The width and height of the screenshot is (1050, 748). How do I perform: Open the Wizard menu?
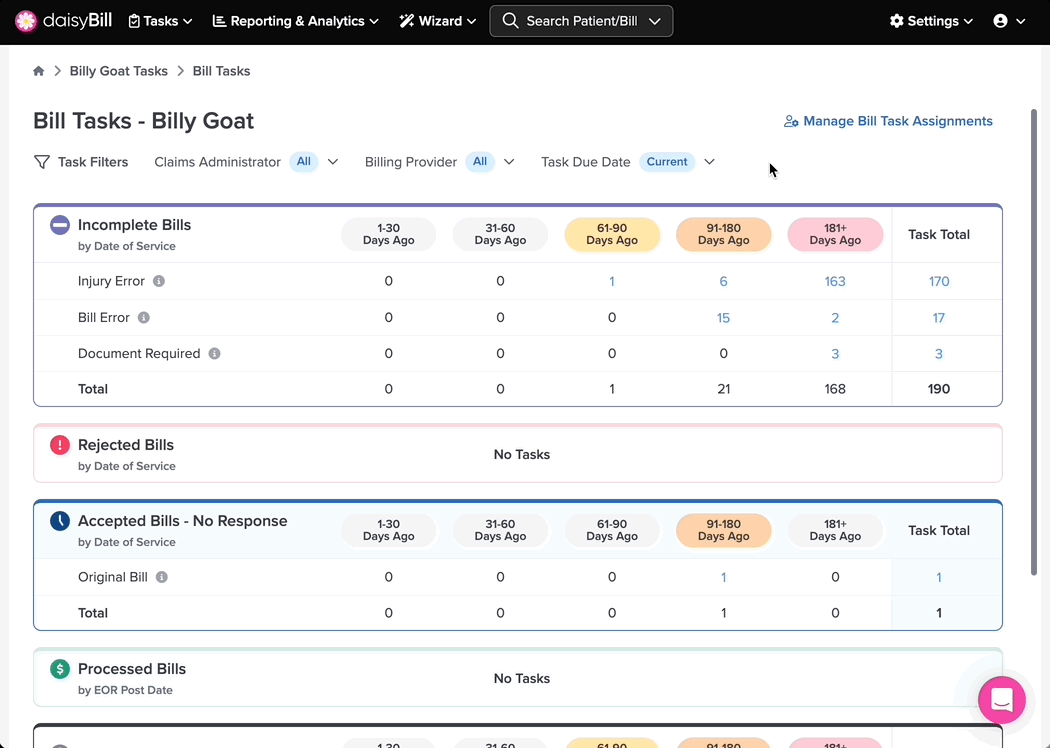pyautogui.click(x=438, y=21)
